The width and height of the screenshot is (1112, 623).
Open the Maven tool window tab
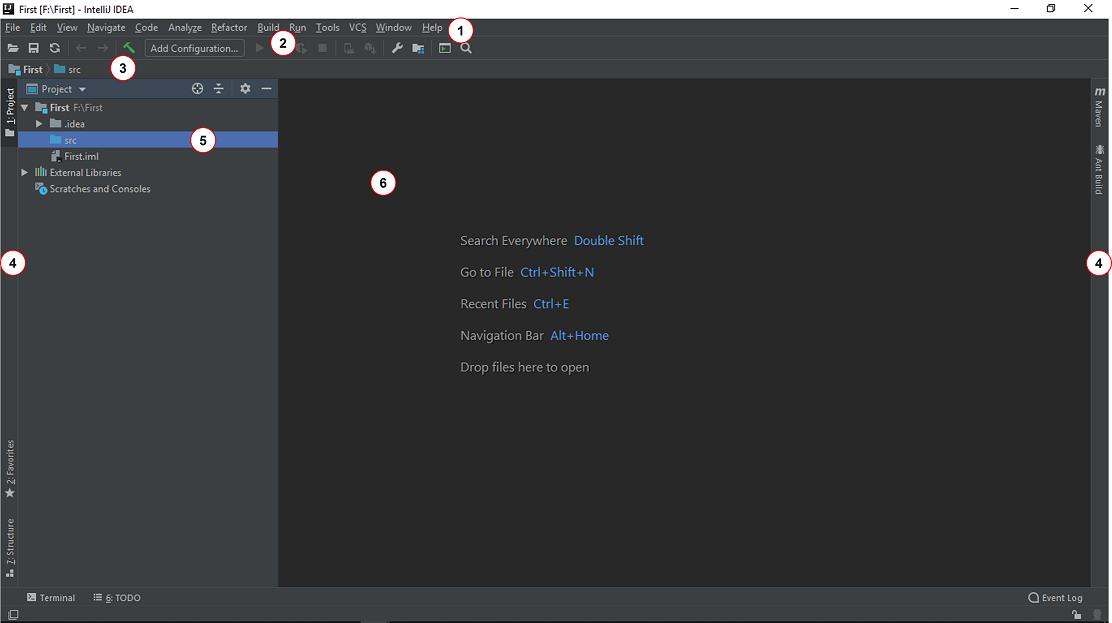1099,107
